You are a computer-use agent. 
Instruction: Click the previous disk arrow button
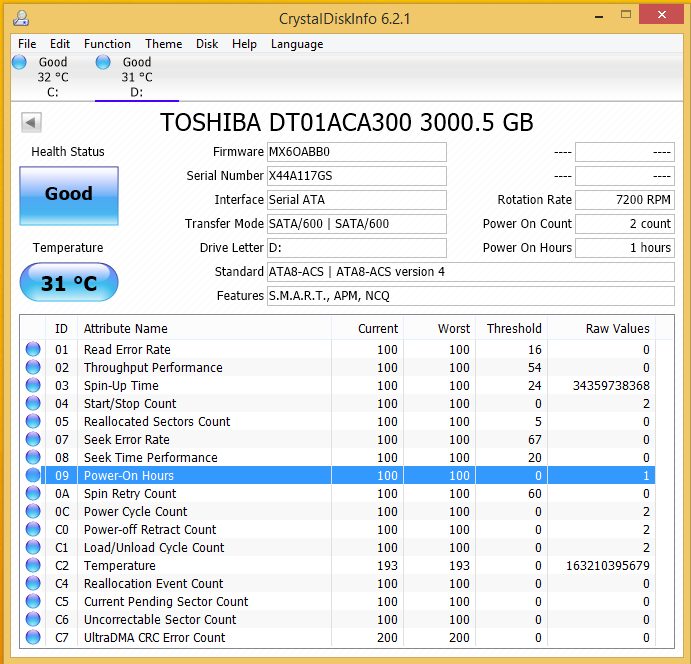tap(31, 122)
